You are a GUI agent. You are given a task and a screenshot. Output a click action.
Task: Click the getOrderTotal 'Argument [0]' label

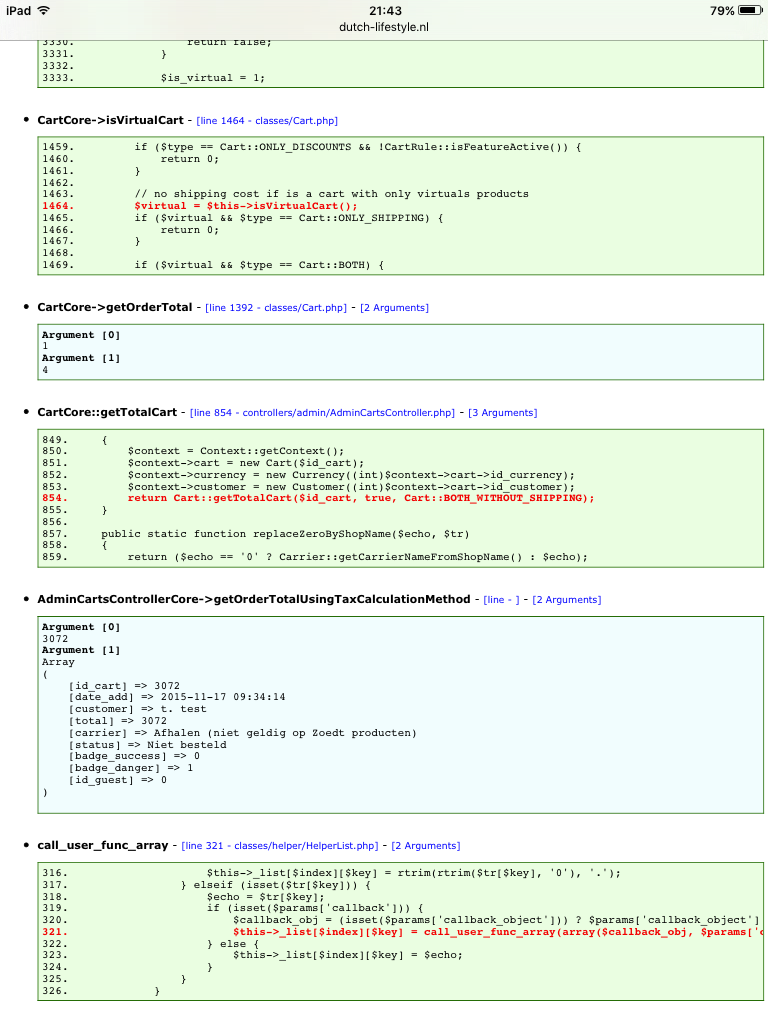coord(81,335)
